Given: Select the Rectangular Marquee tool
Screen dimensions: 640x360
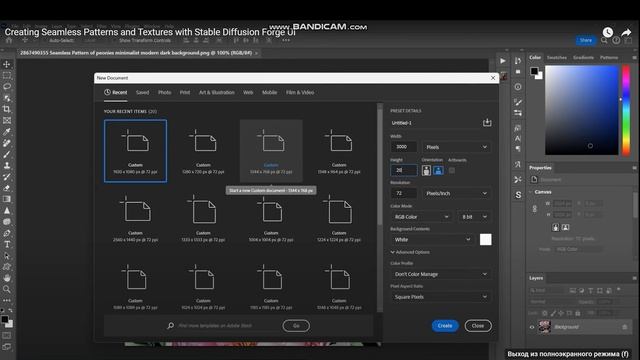Looking at the screenshot, I should point(7,76).
